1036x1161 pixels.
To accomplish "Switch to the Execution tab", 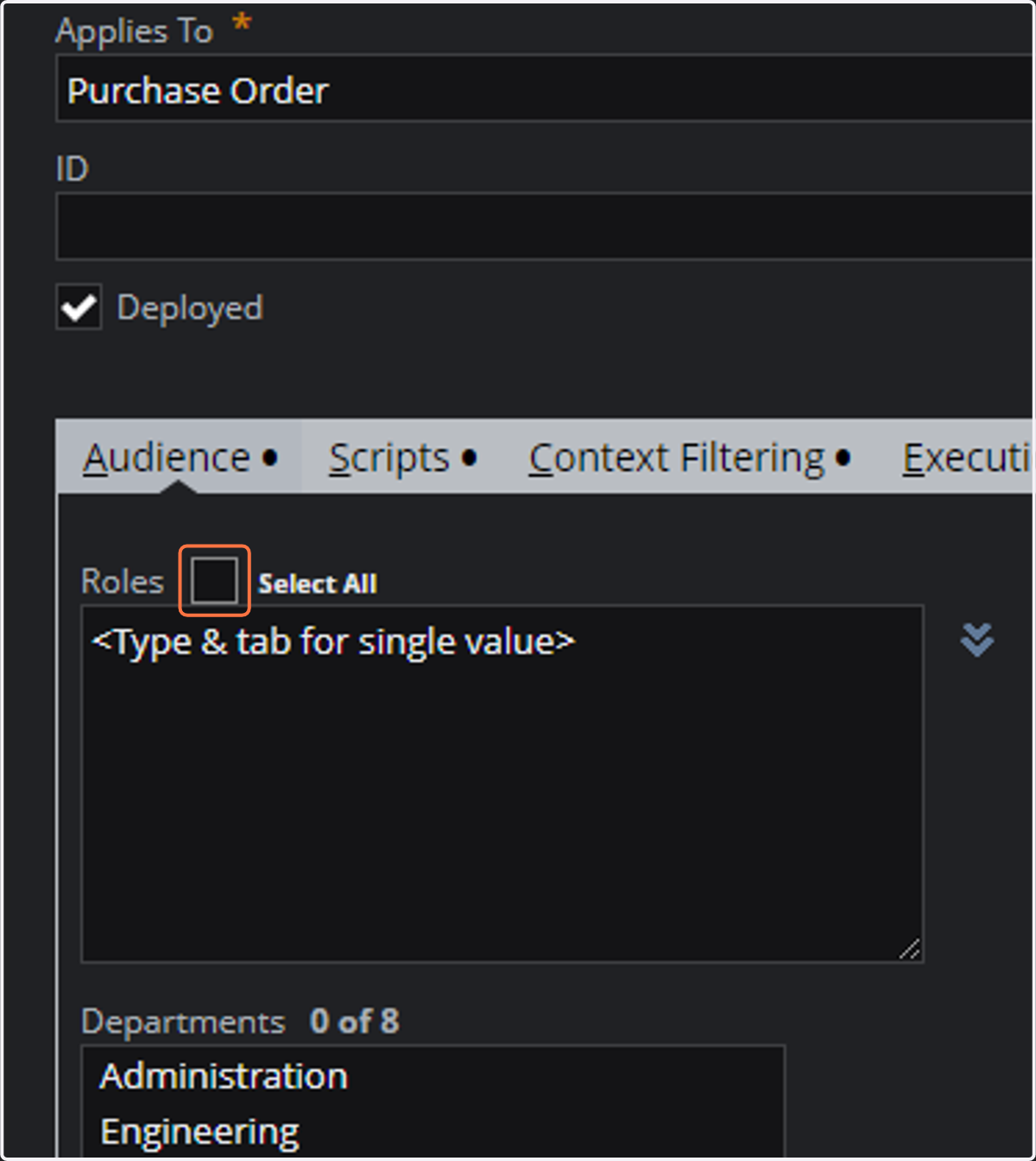I will 965,457.
